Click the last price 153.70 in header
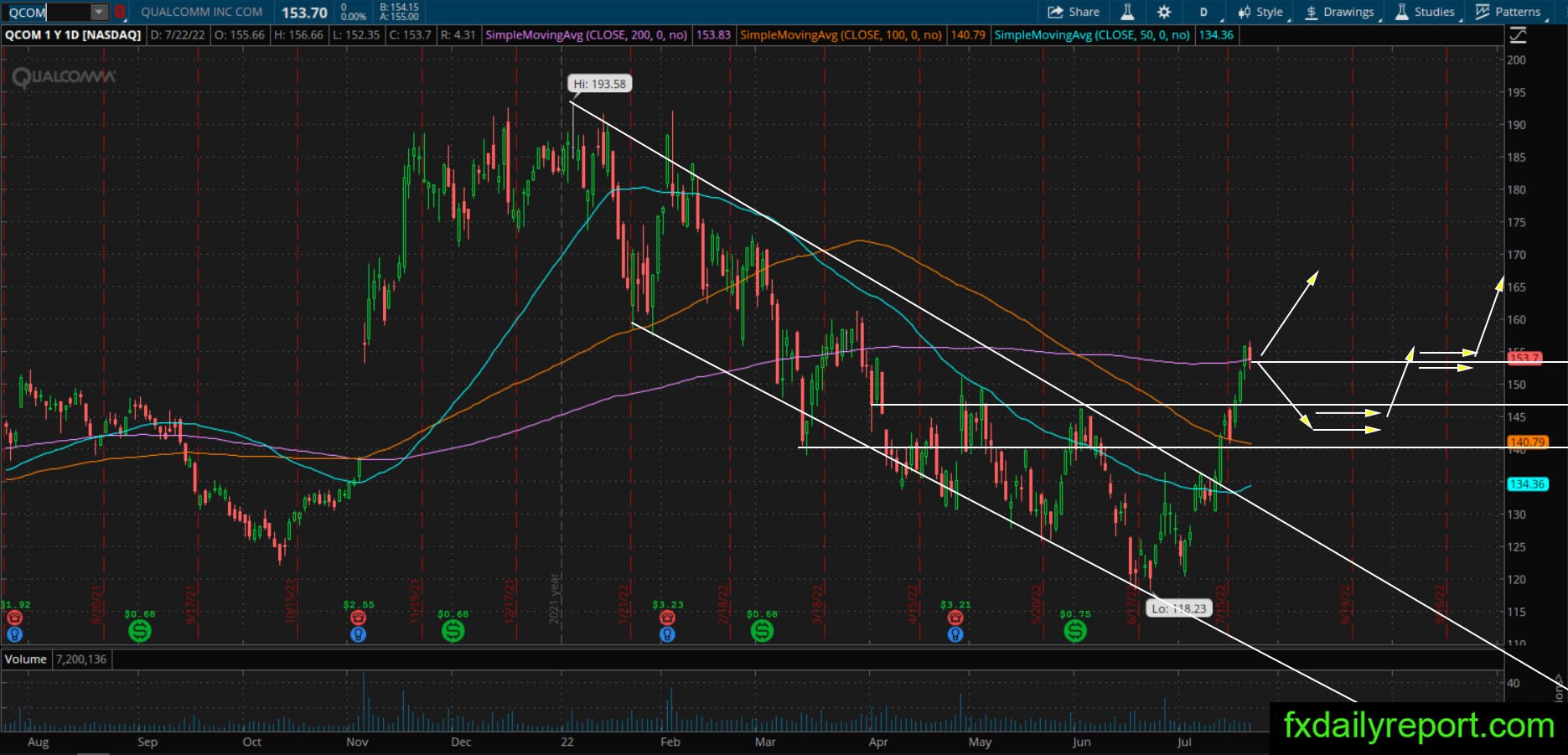1568x755 pixels. [304, 13]
